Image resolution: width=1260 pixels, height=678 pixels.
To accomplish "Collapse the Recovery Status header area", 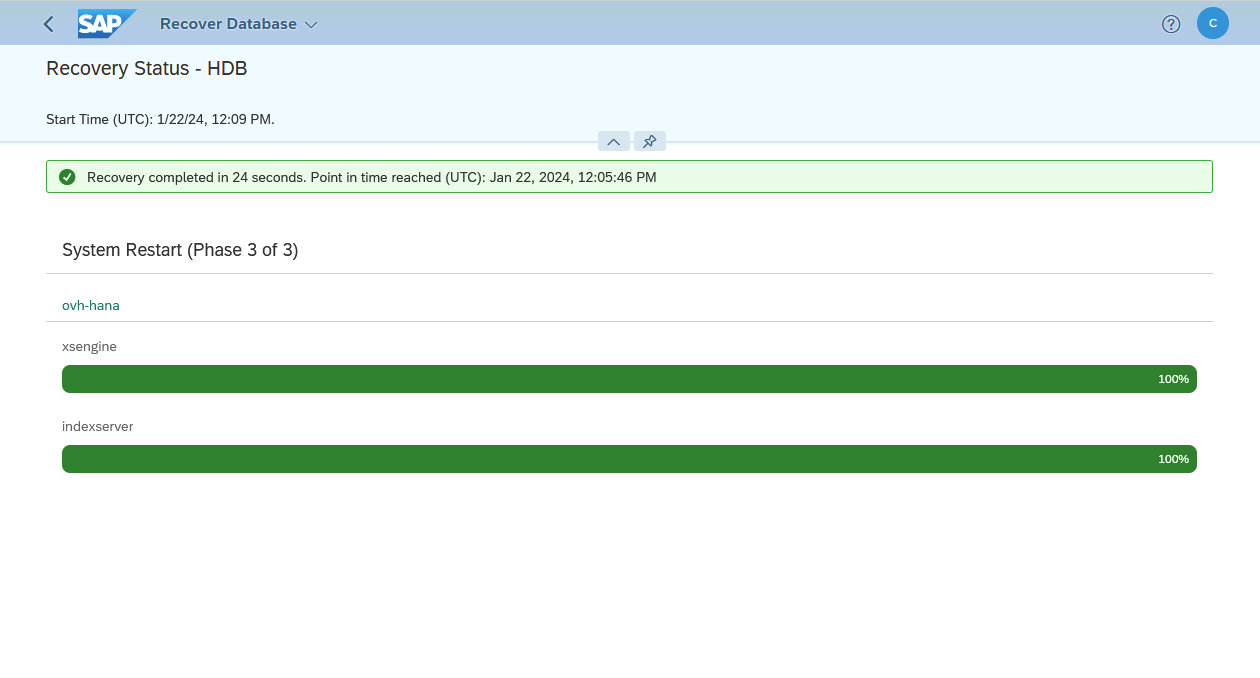I will 613,141.
